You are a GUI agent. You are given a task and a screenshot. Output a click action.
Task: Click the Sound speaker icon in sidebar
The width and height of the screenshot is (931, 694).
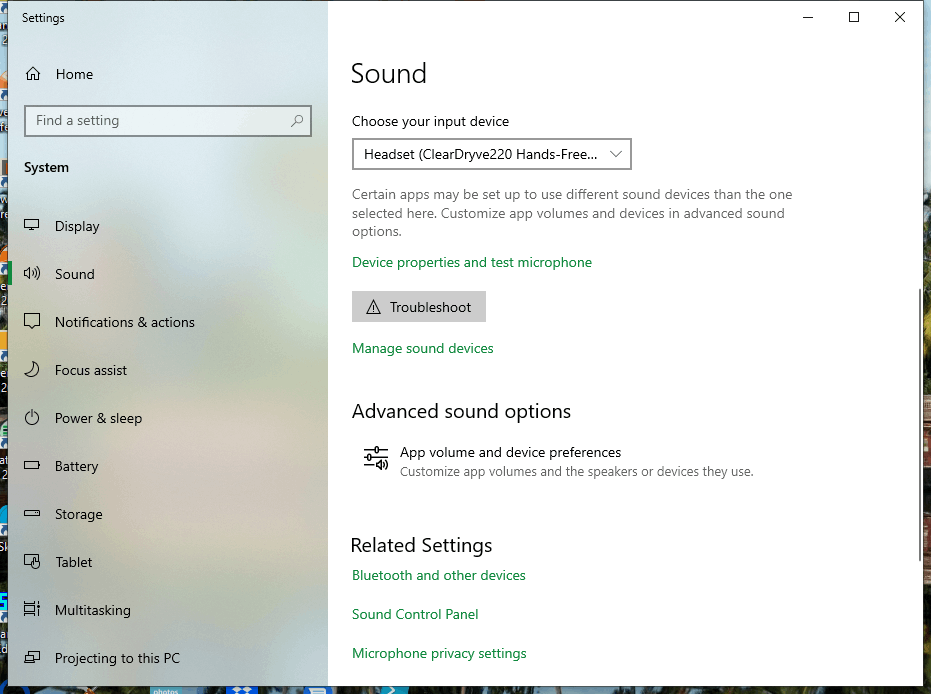click(x=32, y=274)
